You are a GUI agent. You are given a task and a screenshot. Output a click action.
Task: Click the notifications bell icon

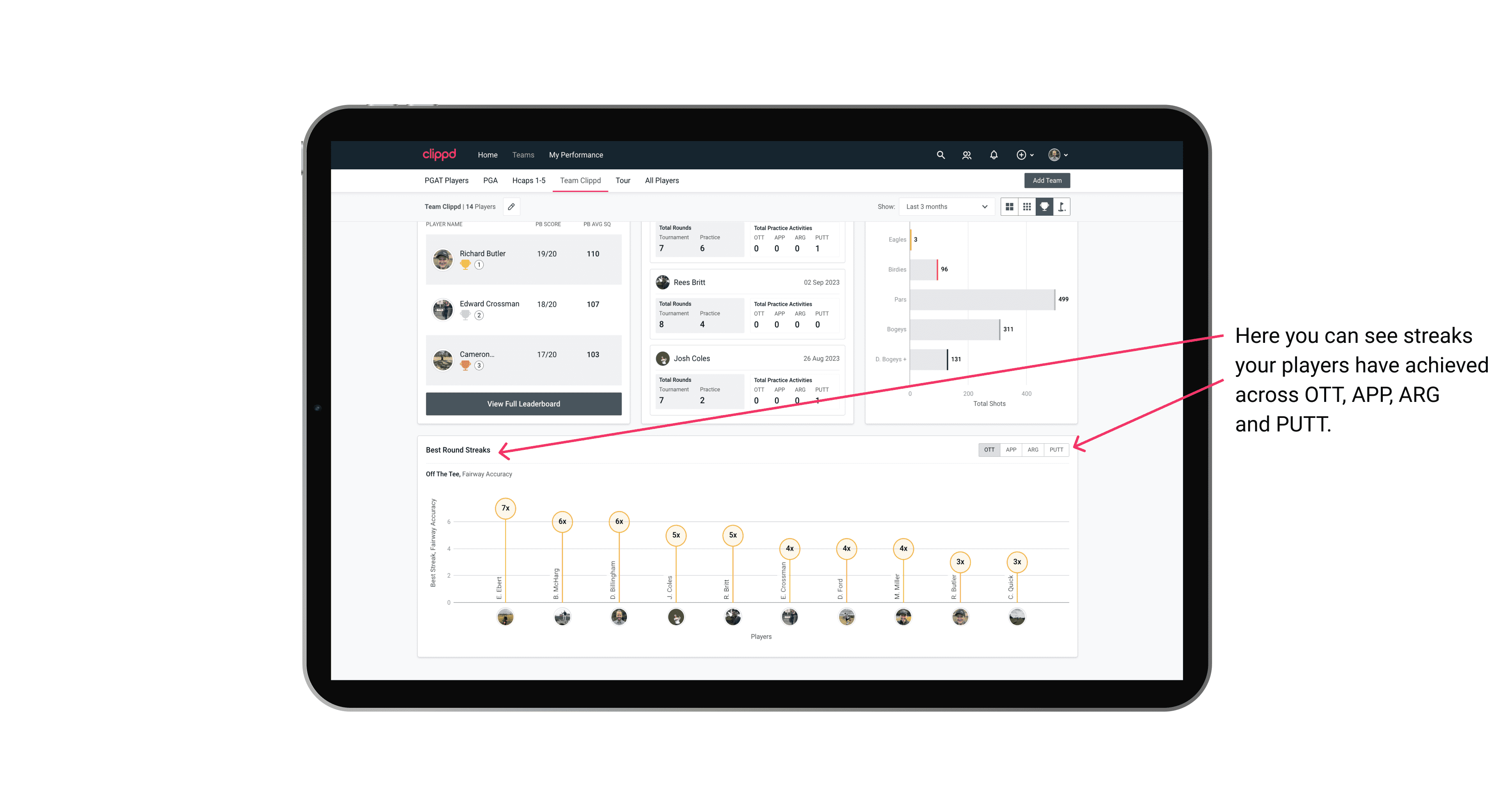[x=993, y=155]
